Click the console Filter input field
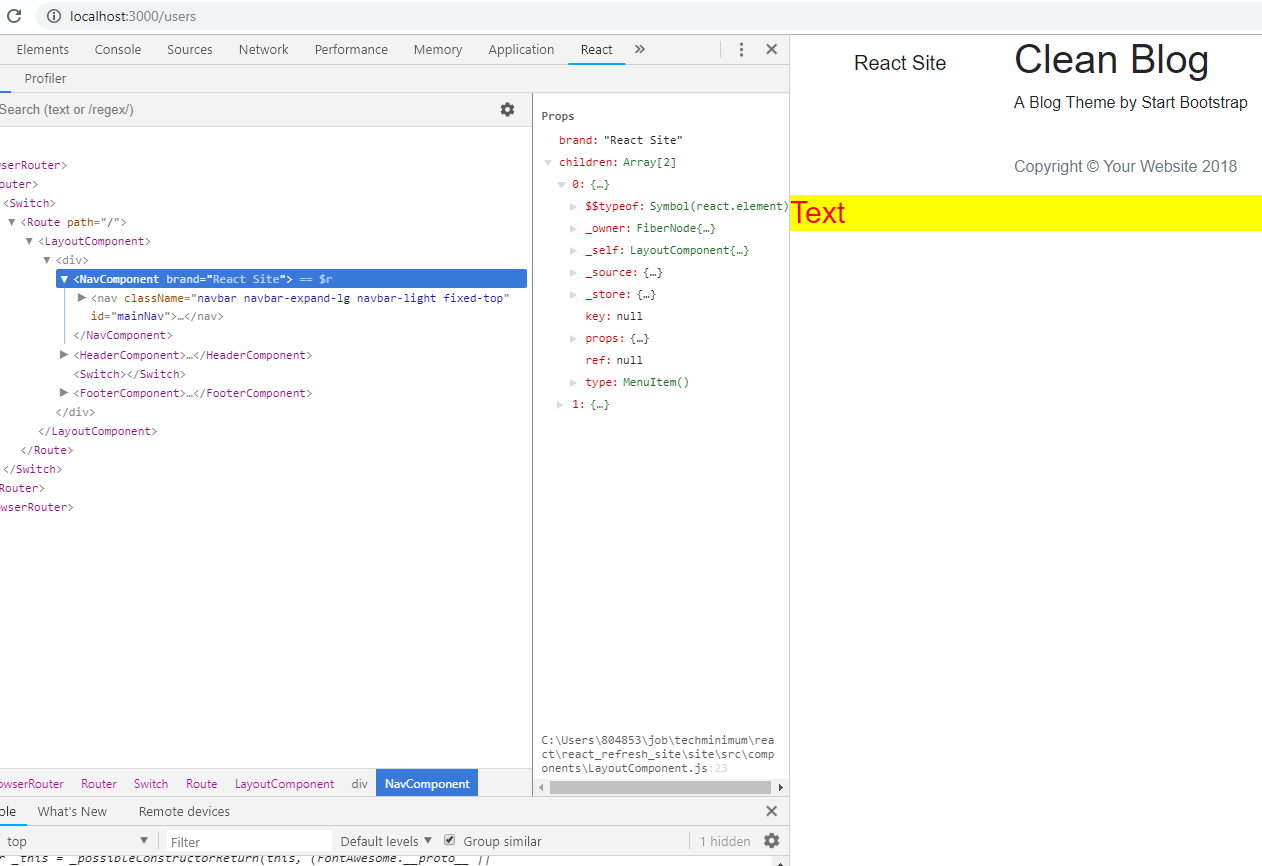 tap(248, 841)
